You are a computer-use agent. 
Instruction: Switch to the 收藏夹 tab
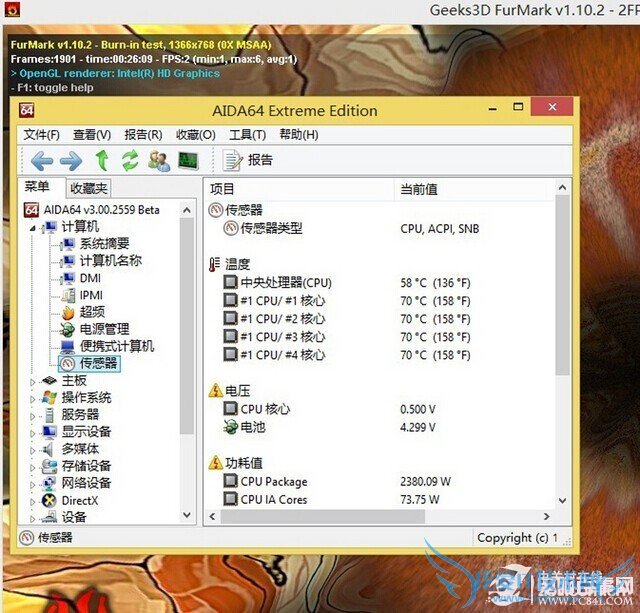click(x=89, y=188)
